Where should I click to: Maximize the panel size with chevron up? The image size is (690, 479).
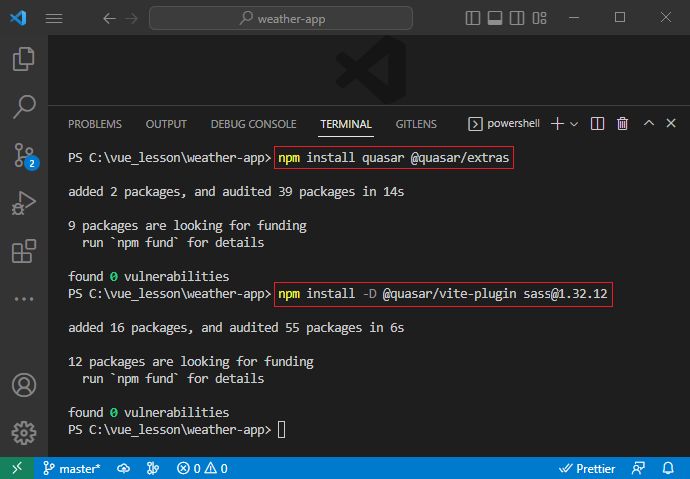tap(649, 123)
